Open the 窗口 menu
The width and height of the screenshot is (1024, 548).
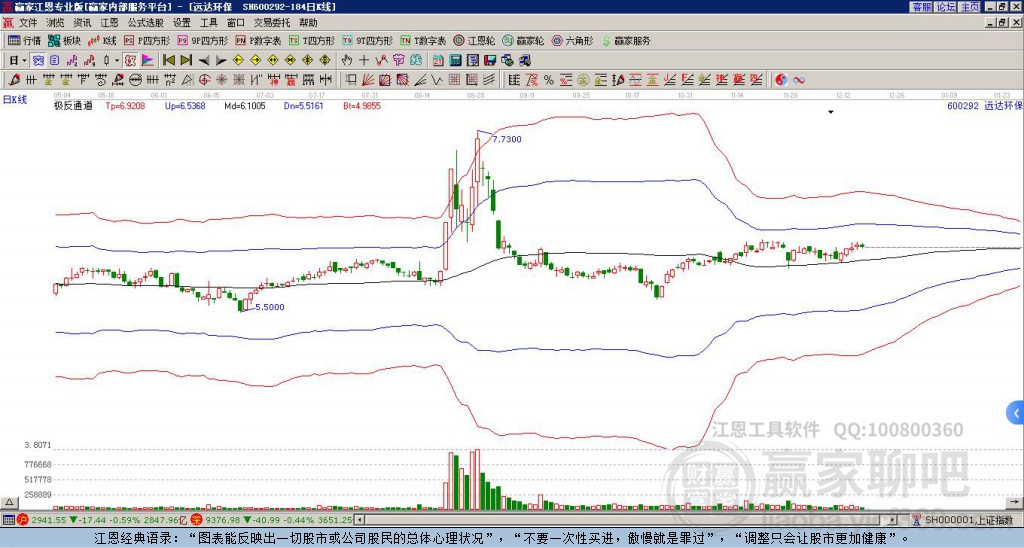pos(236,23)
